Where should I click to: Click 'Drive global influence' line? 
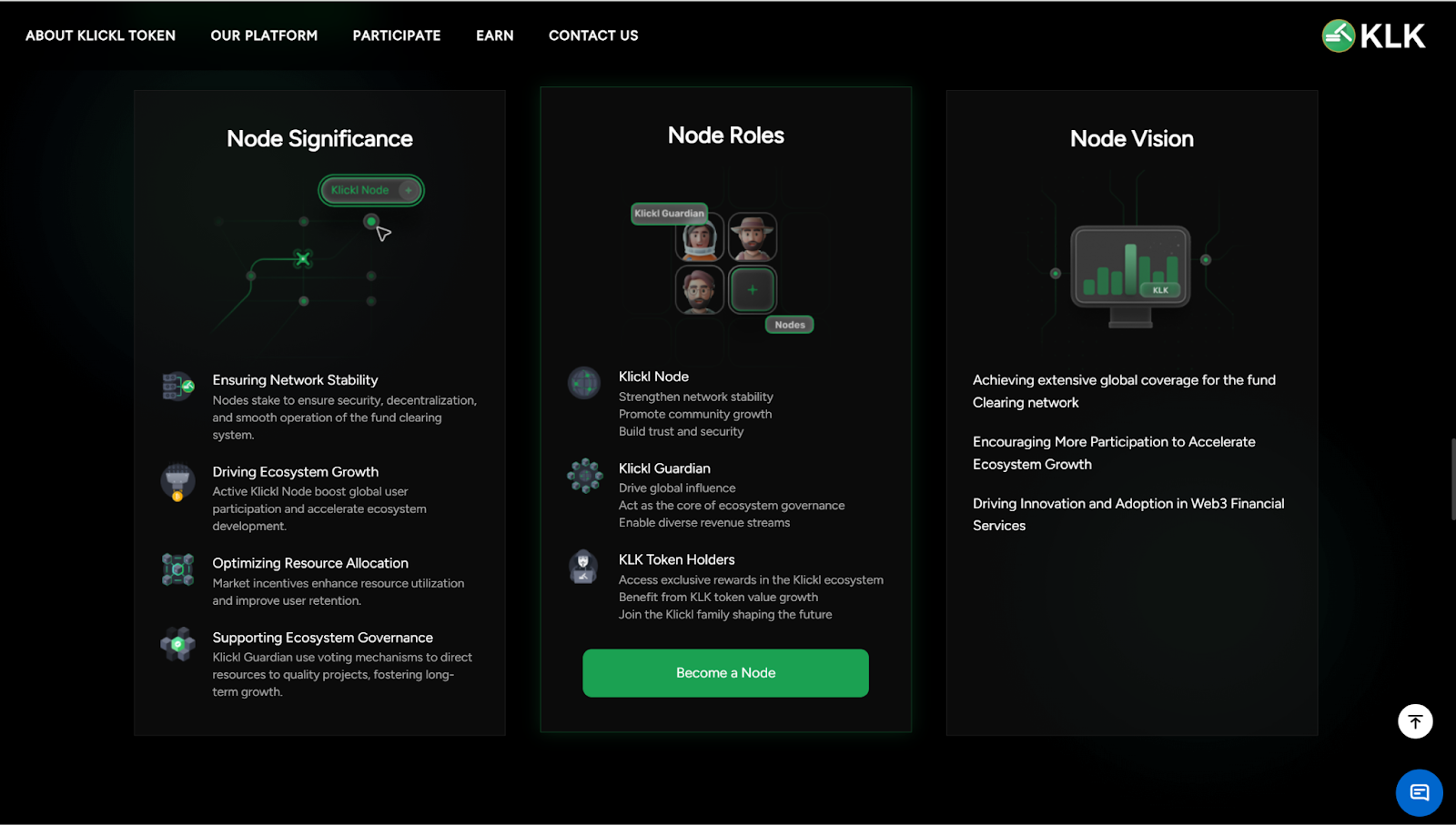[677, 488]
